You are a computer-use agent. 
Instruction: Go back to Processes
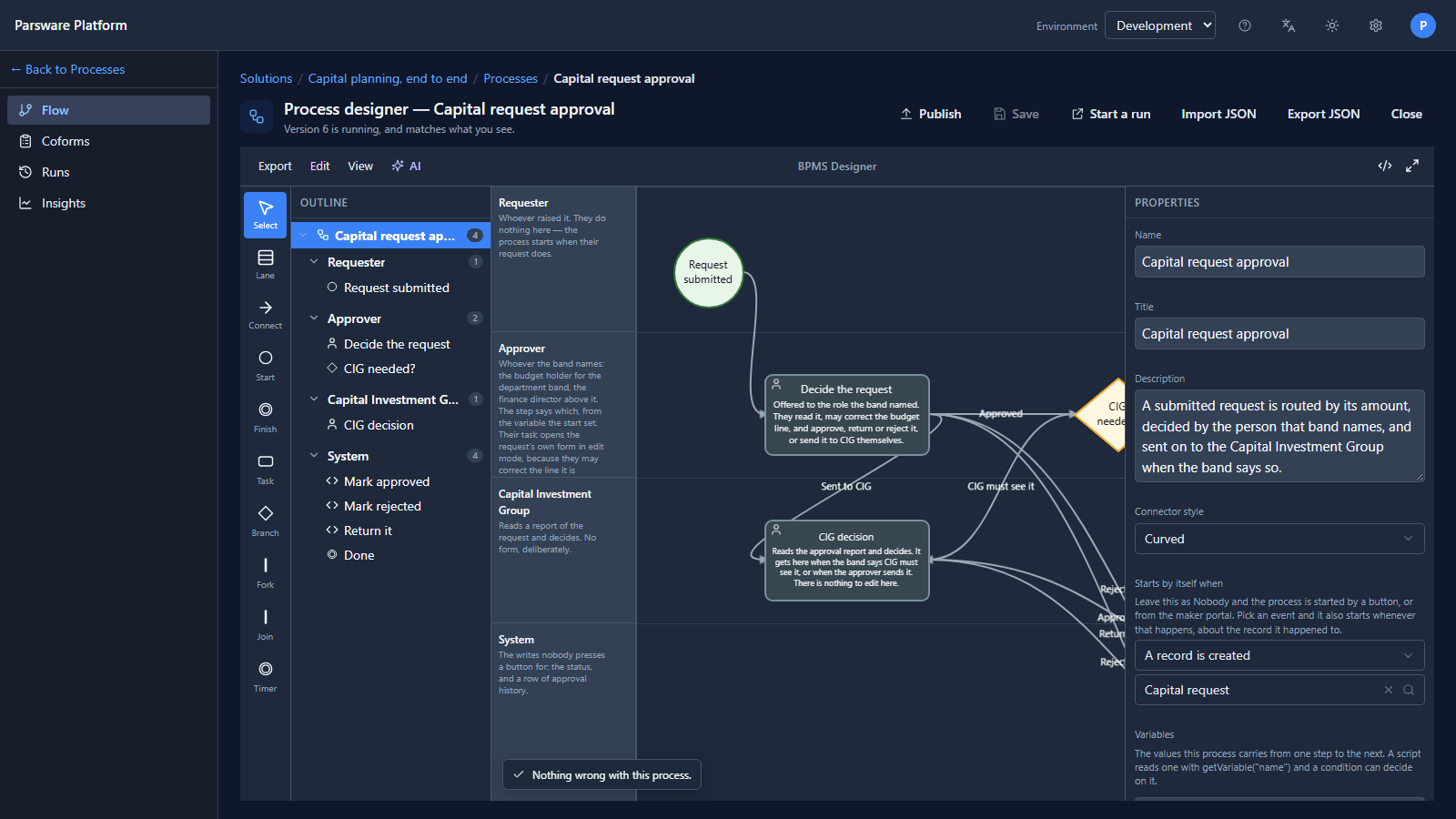click(x=67, y=69)
